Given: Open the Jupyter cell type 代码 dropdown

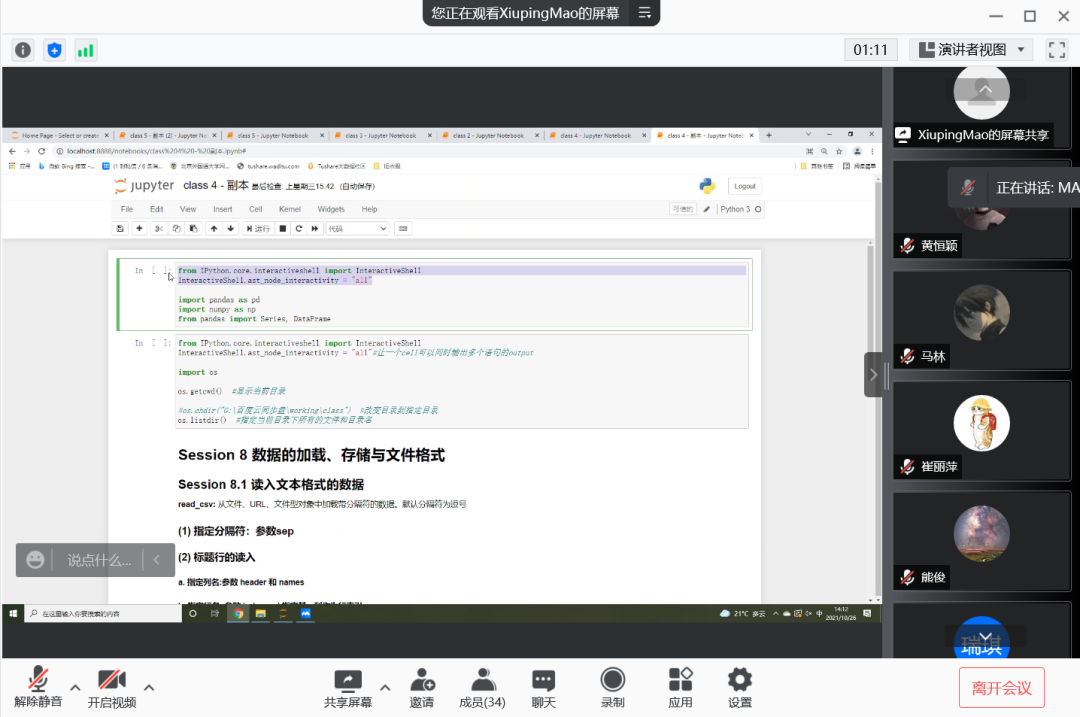Looking at the screenshot, I should coord(357,229).
